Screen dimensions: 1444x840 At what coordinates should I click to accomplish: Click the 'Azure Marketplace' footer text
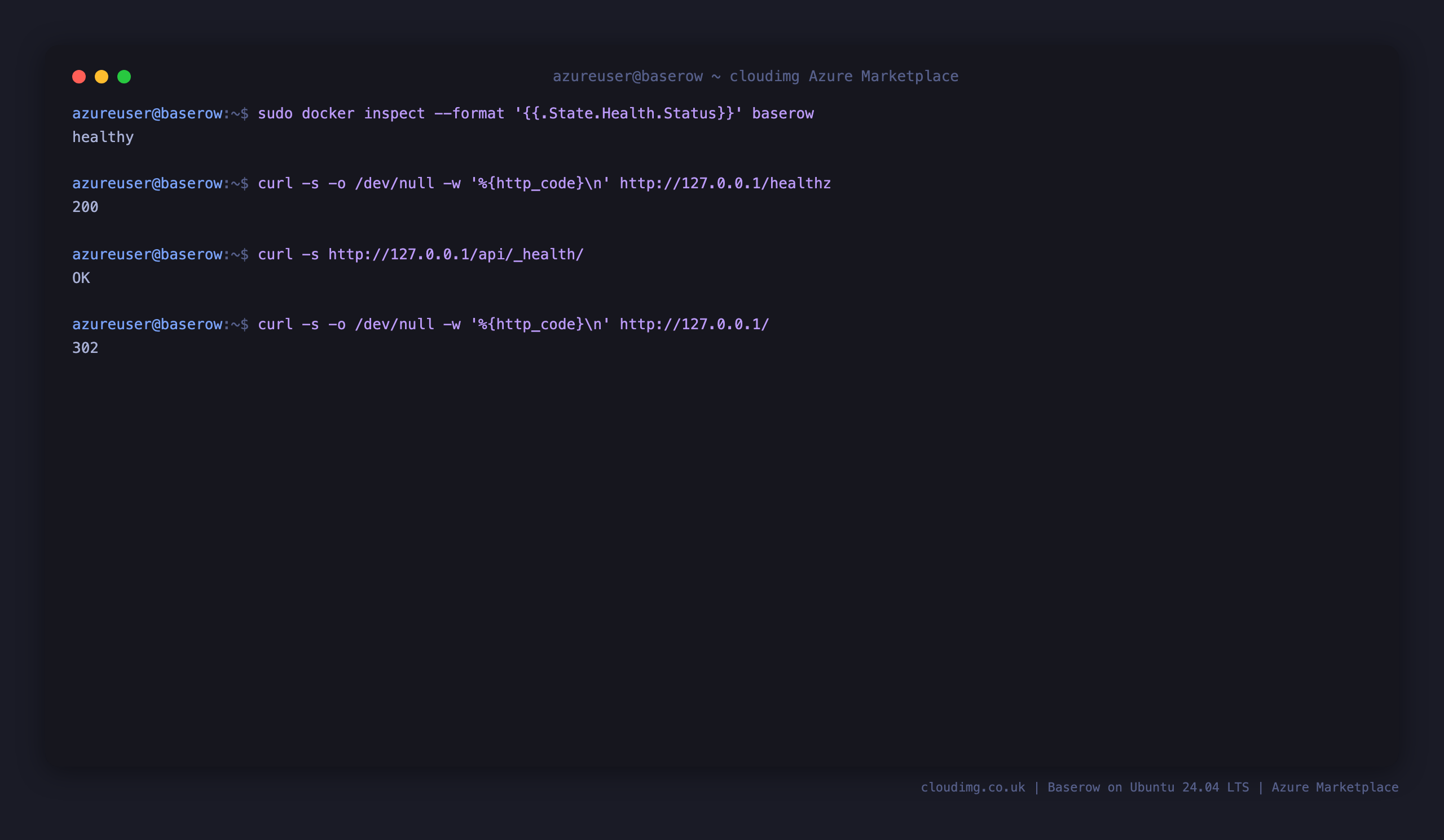[x=1335, y=788]
